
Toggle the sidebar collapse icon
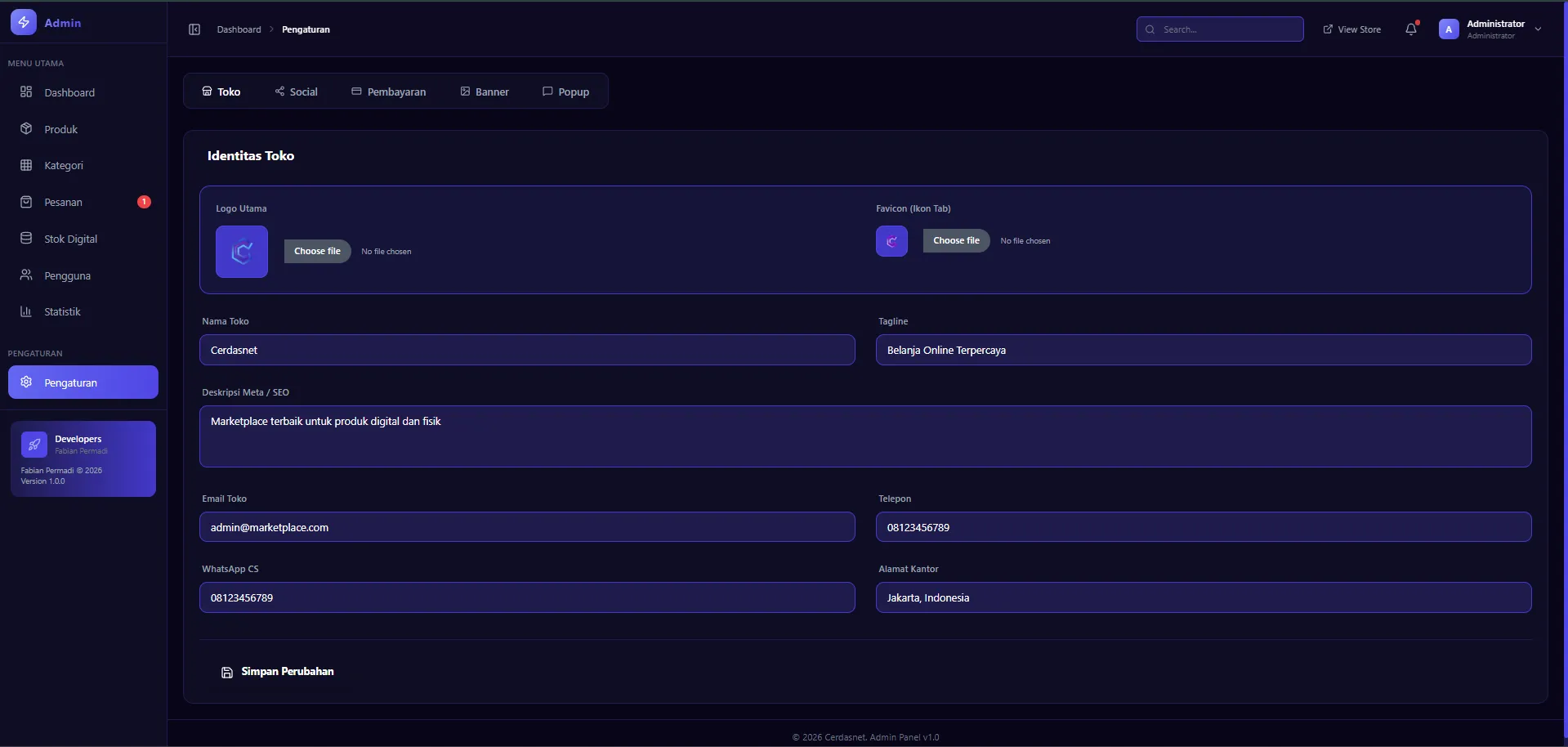coord(194,29)
